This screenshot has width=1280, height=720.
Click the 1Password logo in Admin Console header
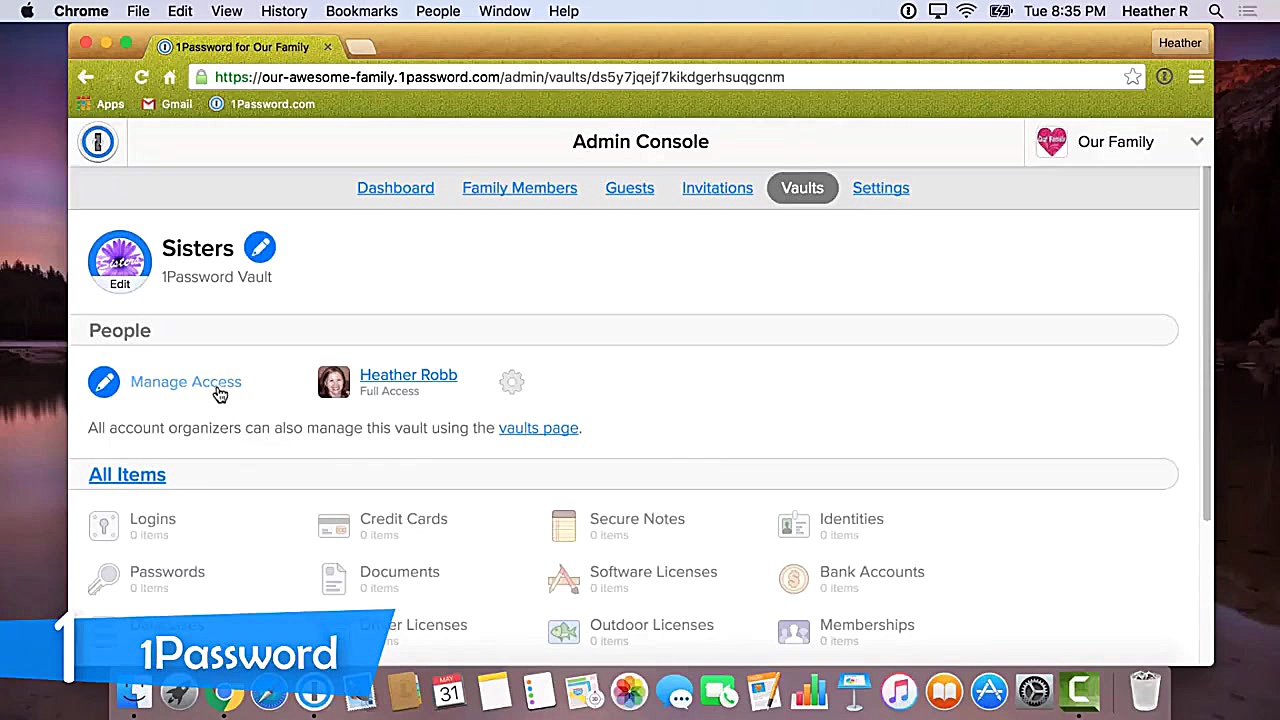[x=98, y=142]
